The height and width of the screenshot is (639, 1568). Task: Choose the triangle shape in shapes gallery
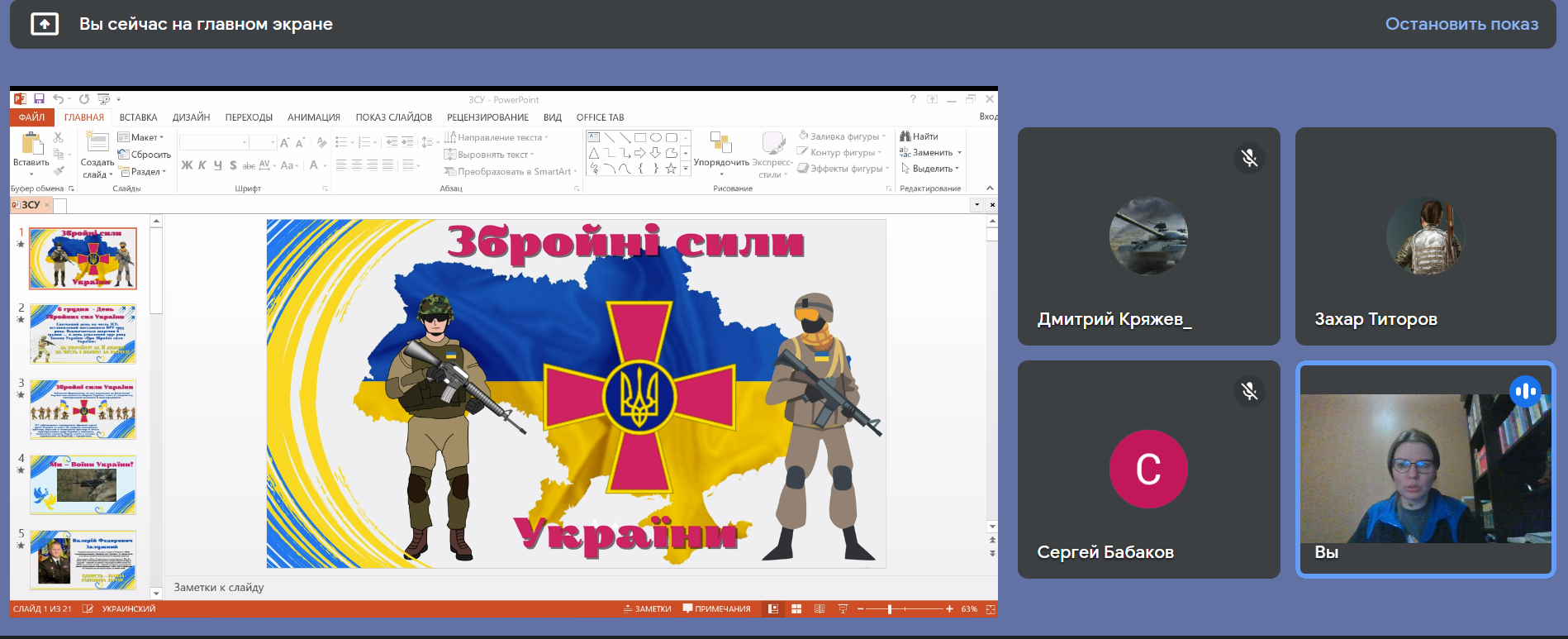point(593,153)
